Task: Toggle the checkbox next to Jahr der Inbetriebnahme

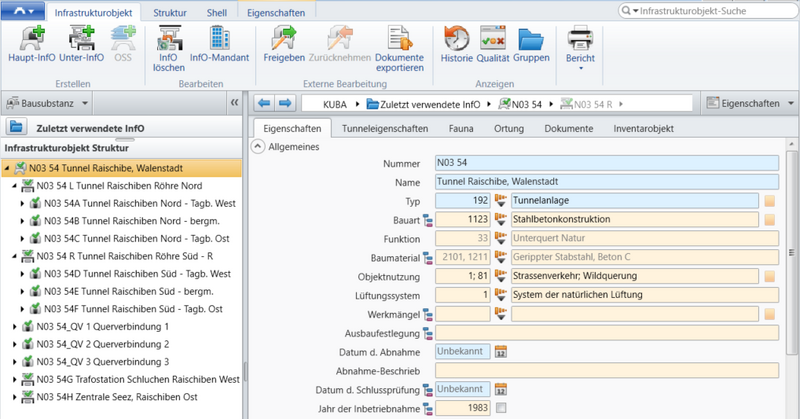Action: coord(501,408)
